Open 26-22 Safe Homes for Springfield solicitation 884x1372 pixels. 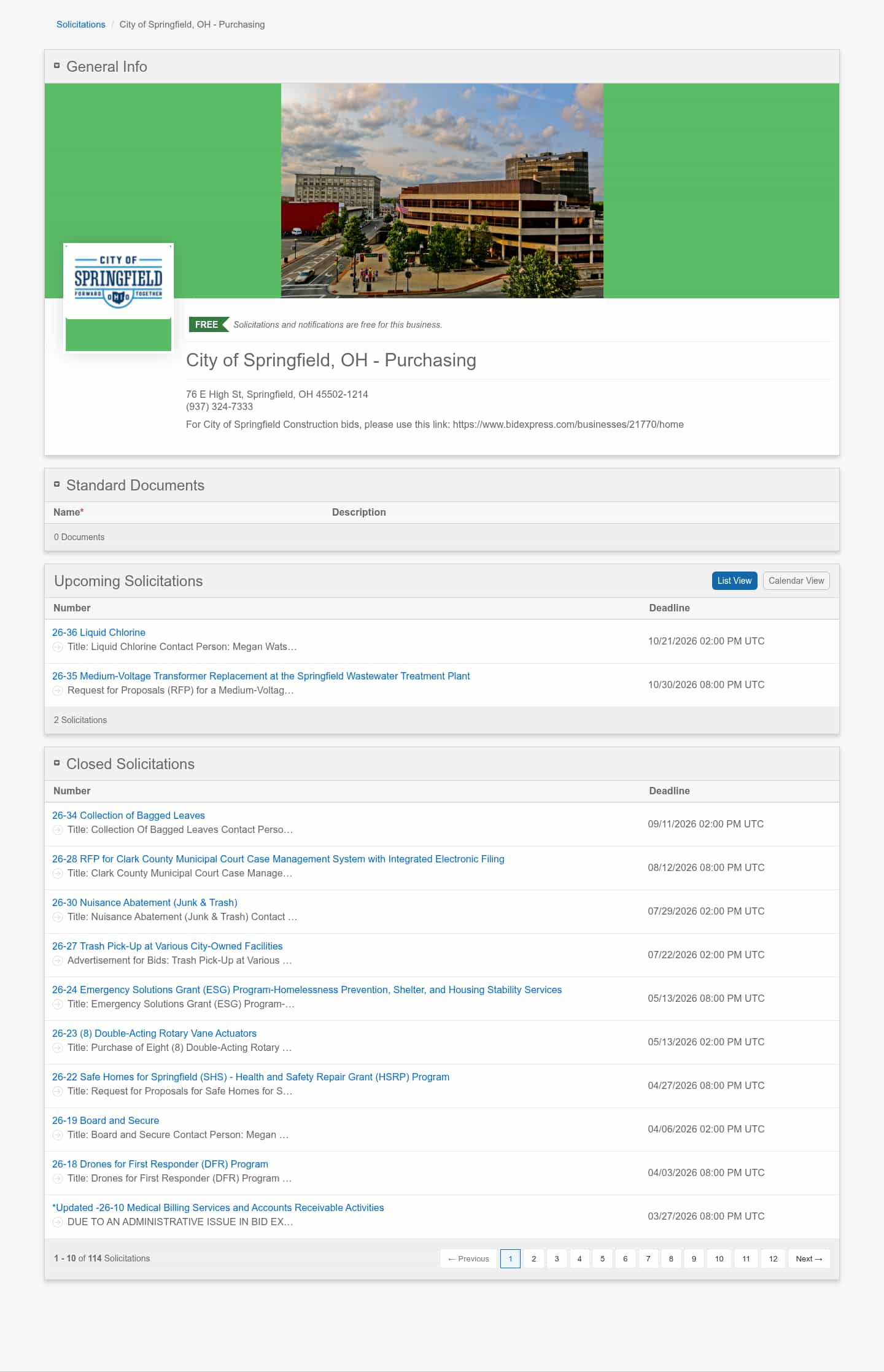250,1077
